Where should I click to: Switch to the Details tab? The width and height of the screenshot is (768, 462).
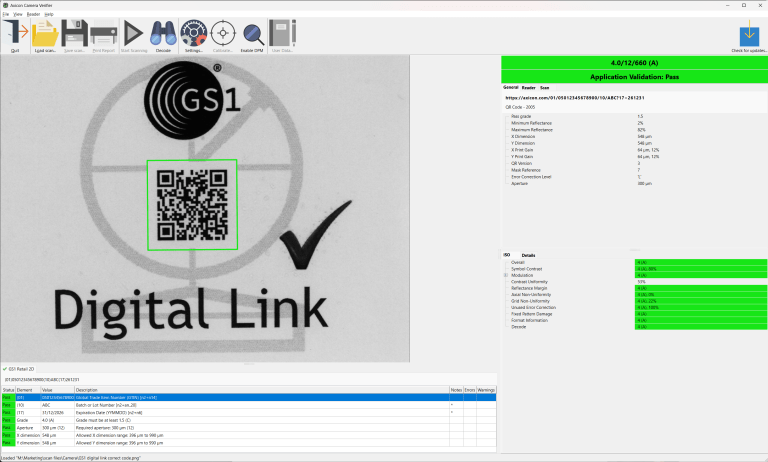click(x=528, y=255)
